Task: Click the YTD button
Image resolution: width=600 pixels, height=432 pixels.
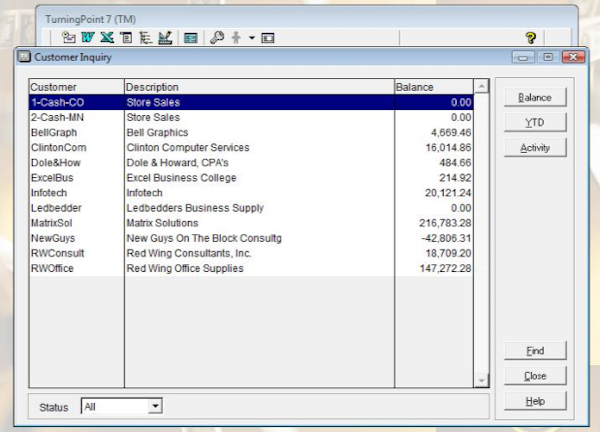Action: point(535,122)
